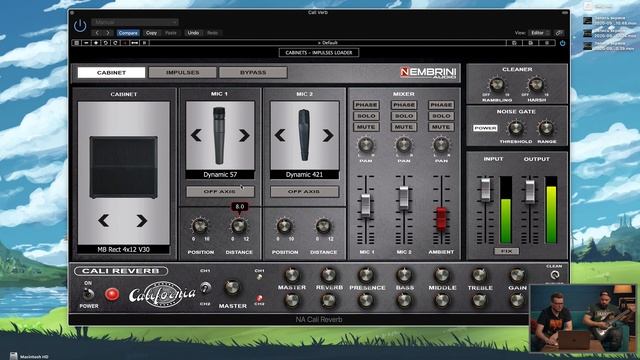640x360 pixels.
Task: Click the Undo button
Action: [x=193, y=33]
